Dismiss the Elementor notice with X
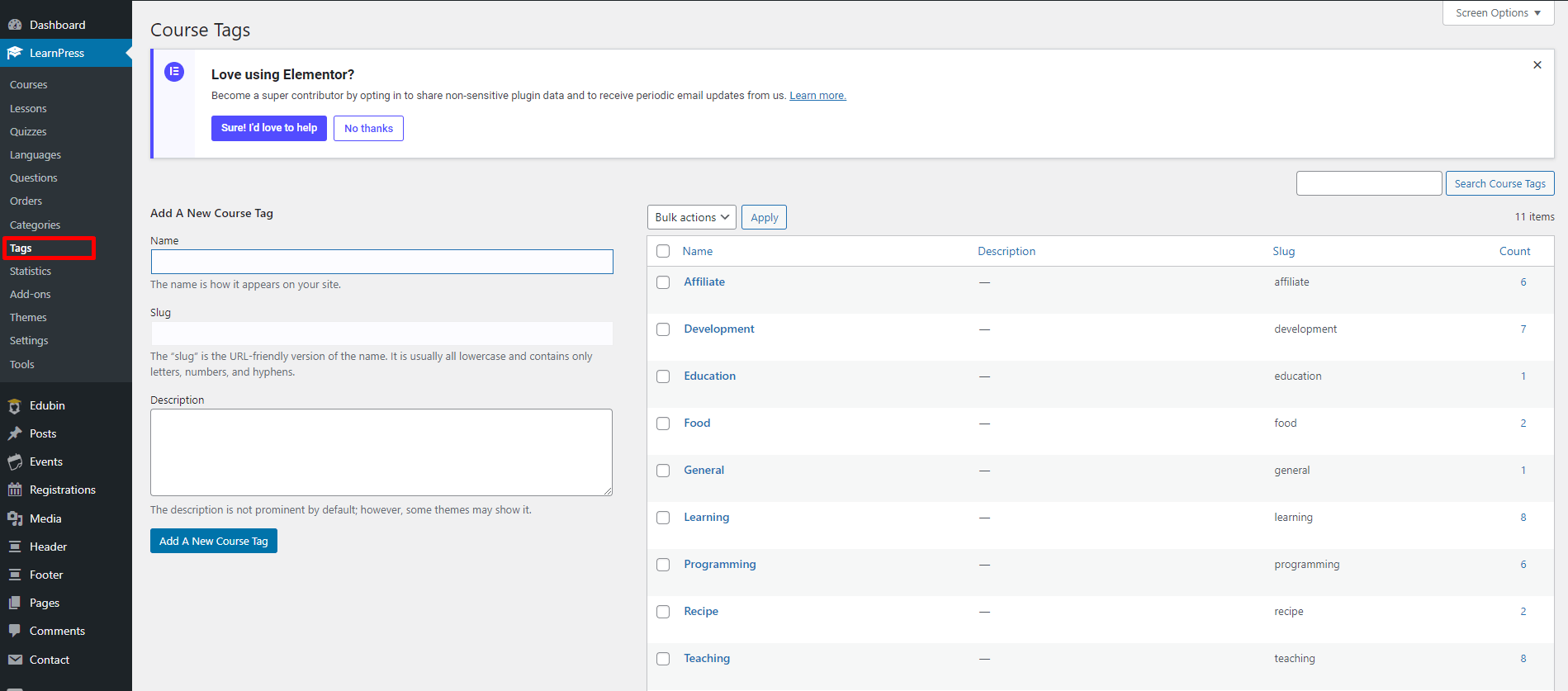 pyautogui.click(x=1537, y=65)
